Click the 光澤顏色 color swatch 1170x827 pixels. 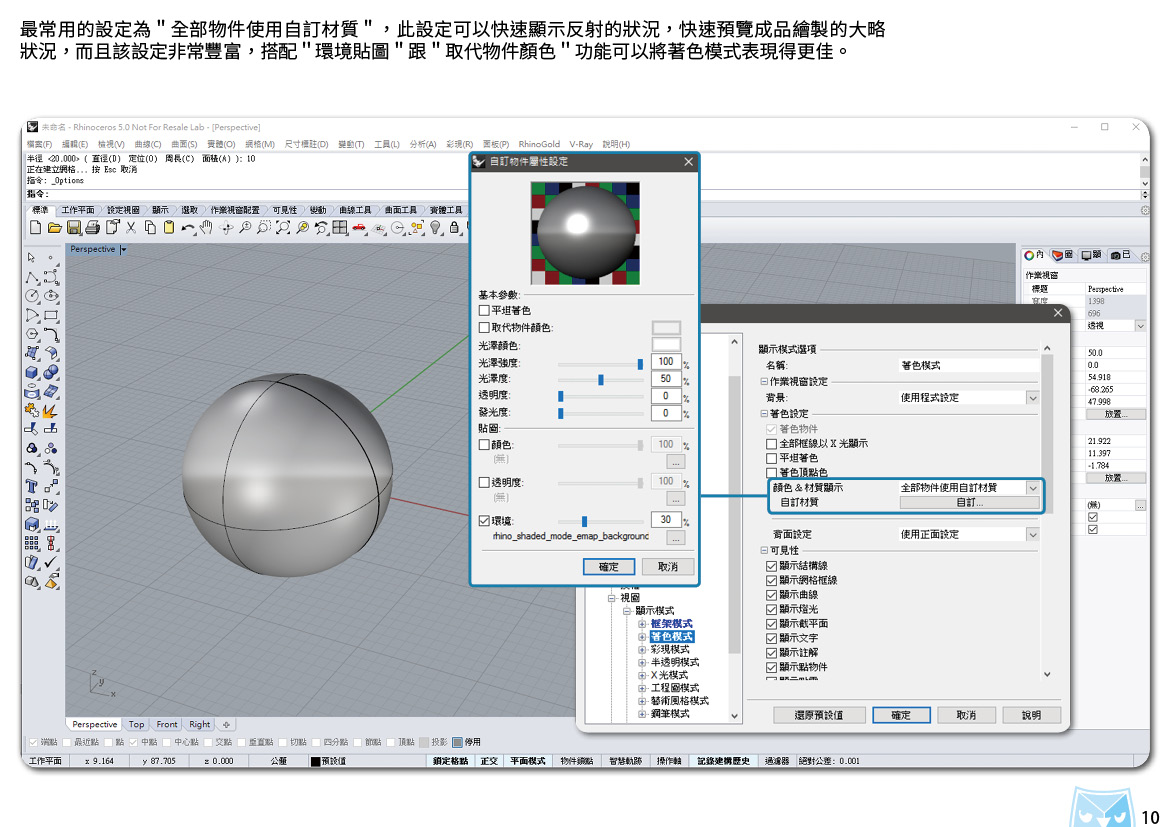coord(666,345)
